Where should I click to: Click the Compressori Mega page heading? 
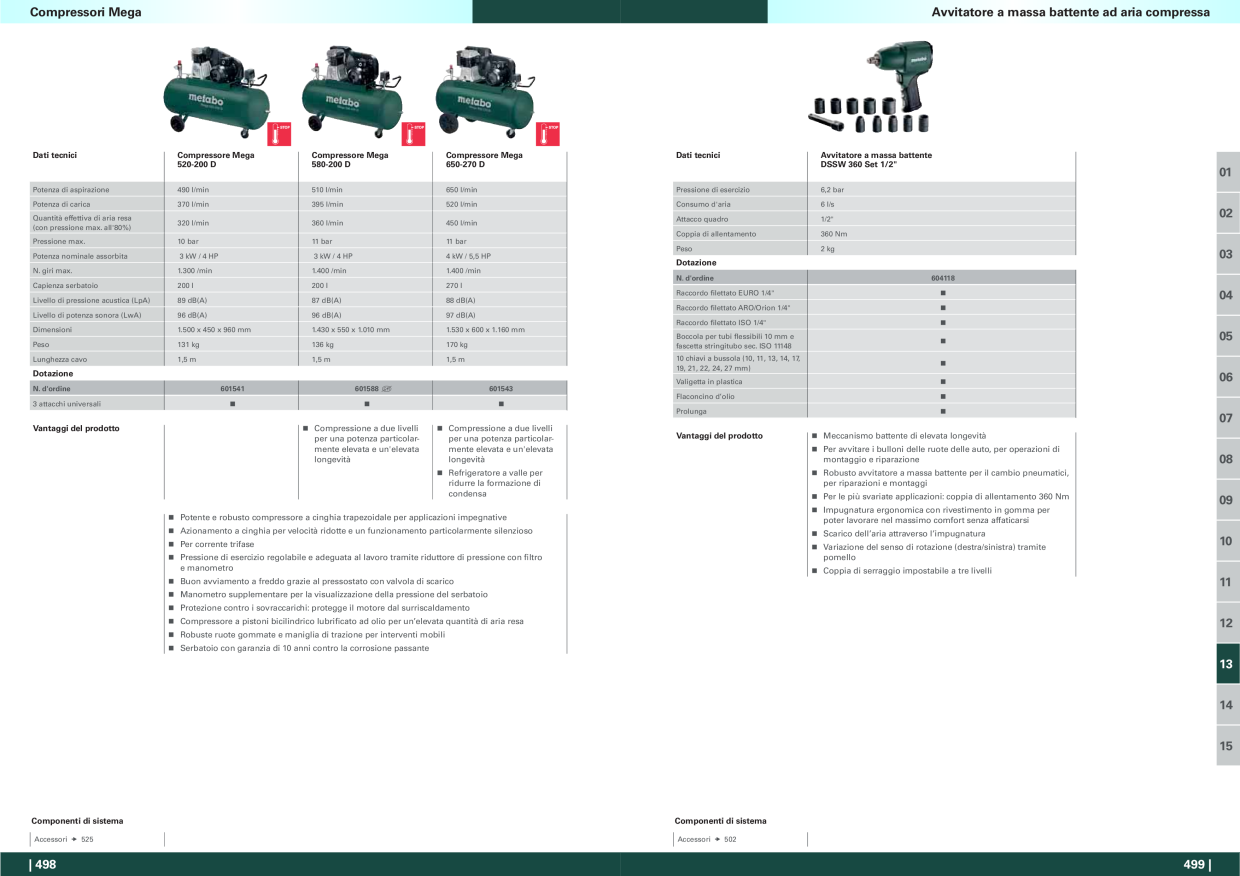click(x=85, y=12)
